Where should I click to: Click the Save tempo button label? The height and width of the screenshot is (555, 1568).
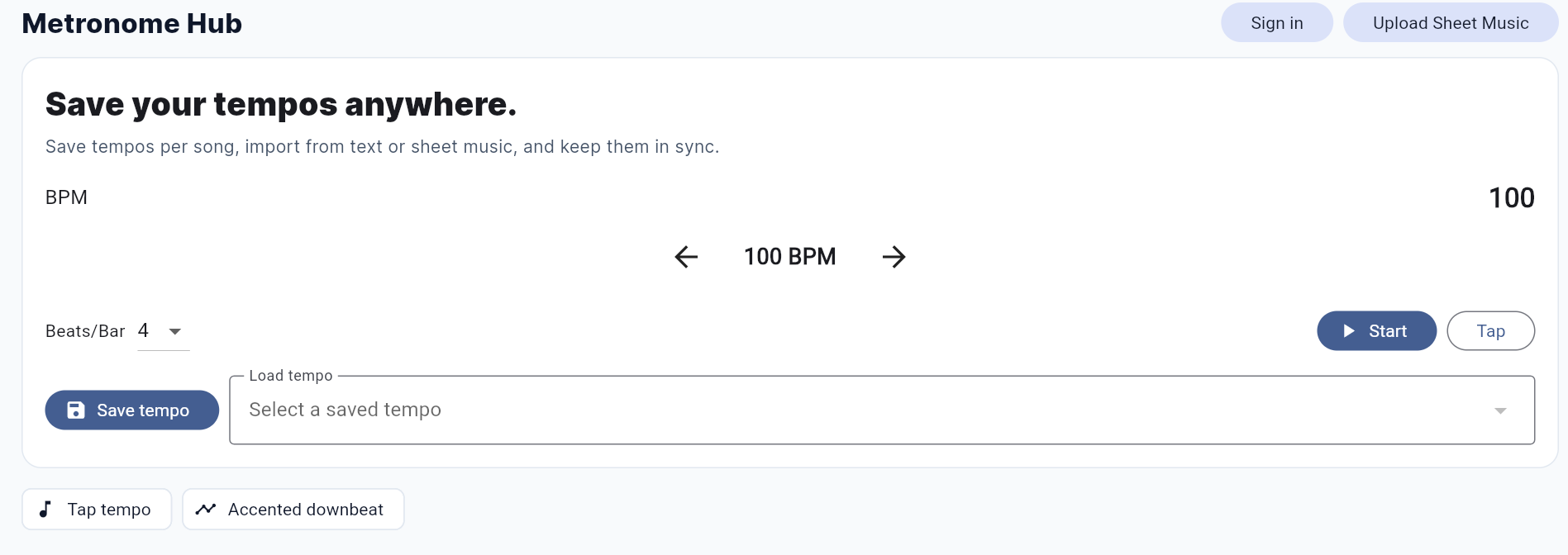click(143, 410)
